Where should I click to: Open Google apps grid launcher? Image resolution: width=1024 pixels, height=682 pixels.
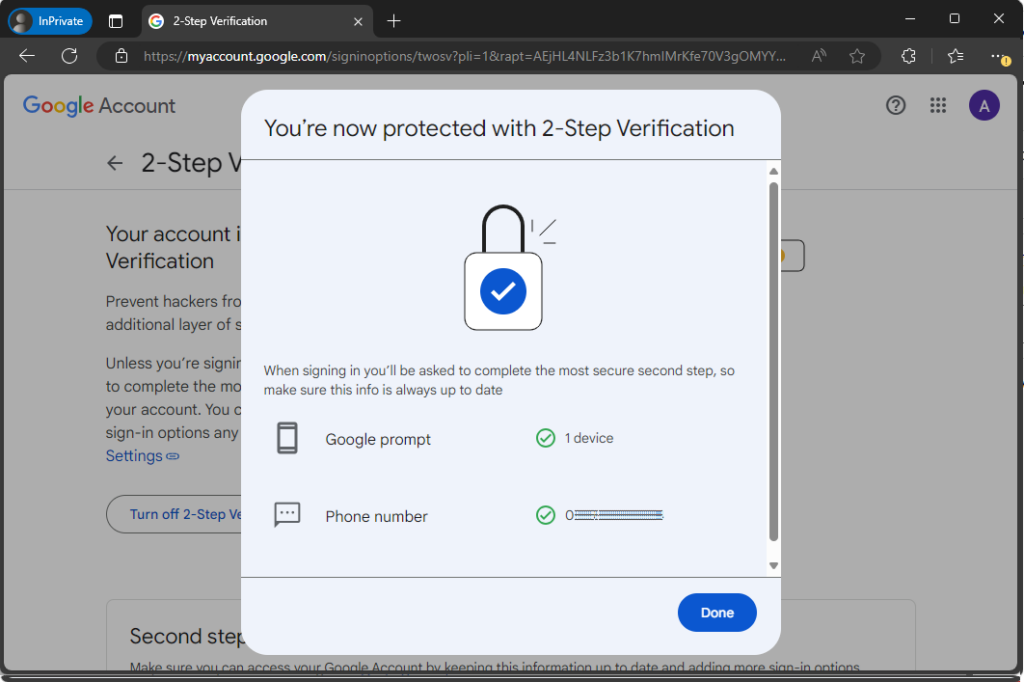click(x=937, y=105)
